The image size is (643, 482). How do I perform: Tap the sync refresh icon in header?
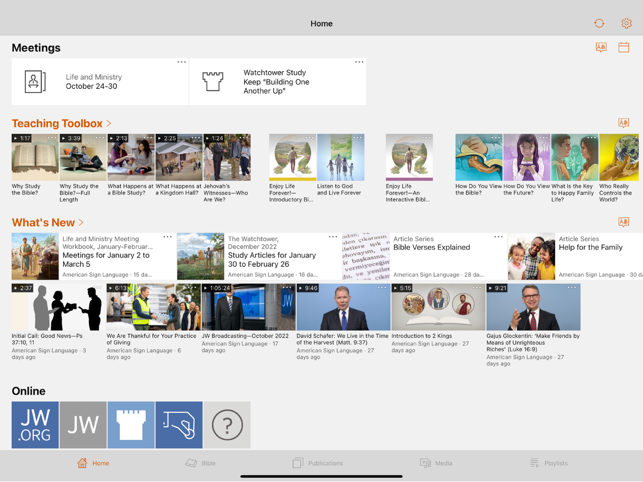599,23
